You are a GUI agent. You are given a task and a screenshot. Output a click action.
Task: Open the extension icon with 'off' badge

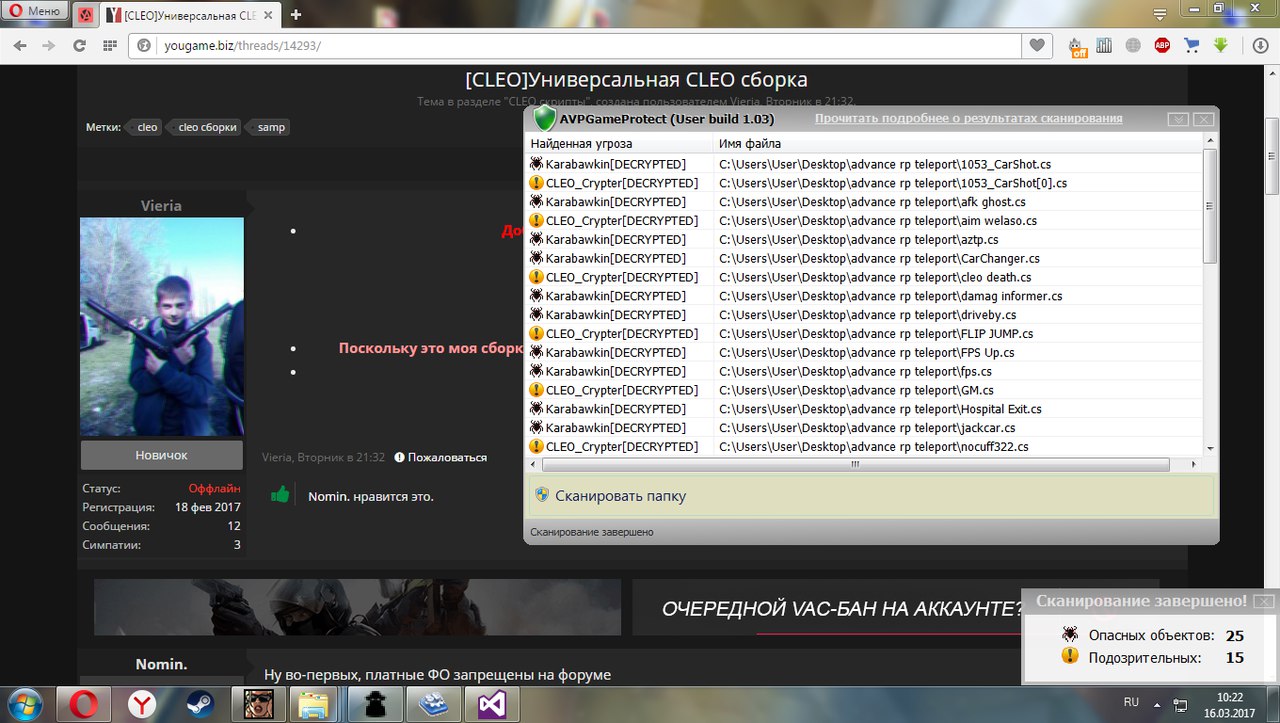1077,46
